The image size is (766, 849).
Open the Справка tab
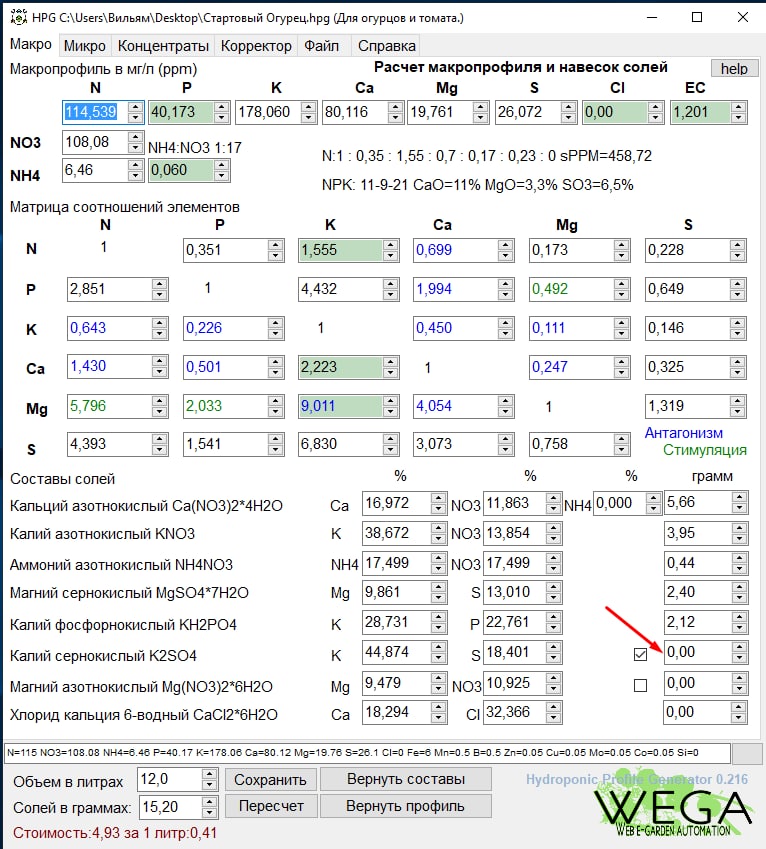[387, 46]
